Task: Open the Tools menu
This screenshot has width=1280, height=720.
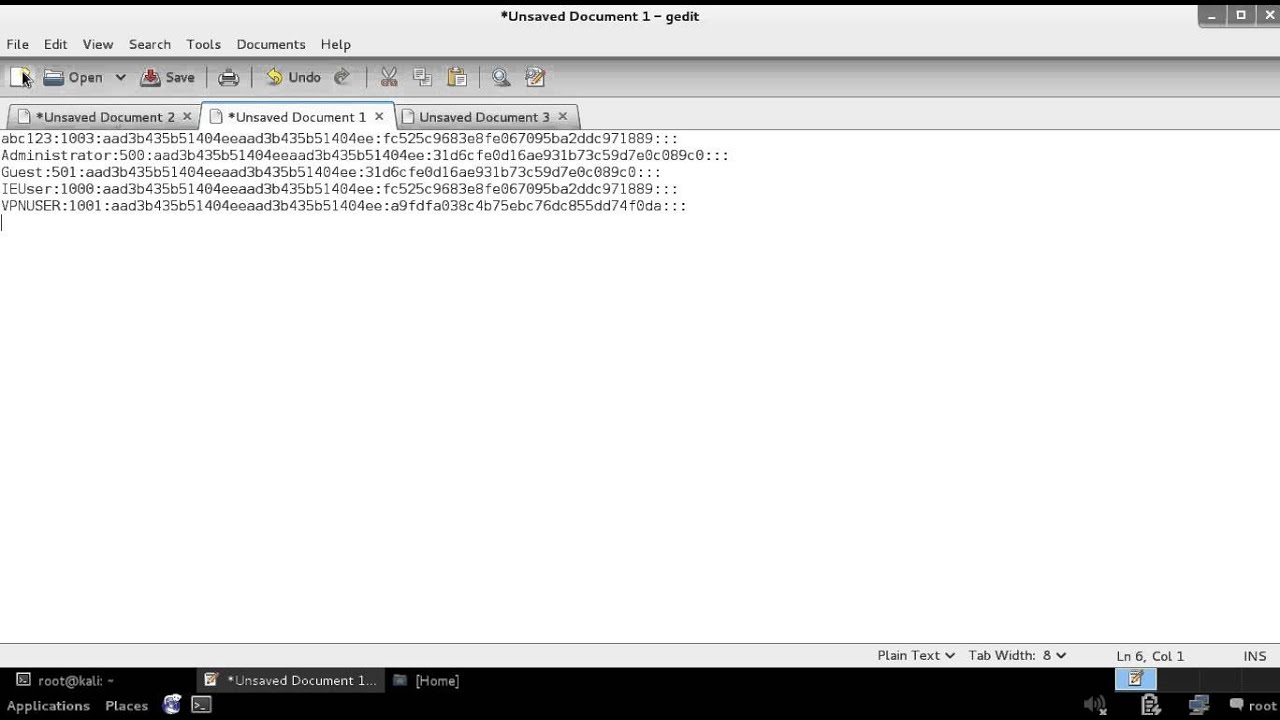Action: (203, 44)
